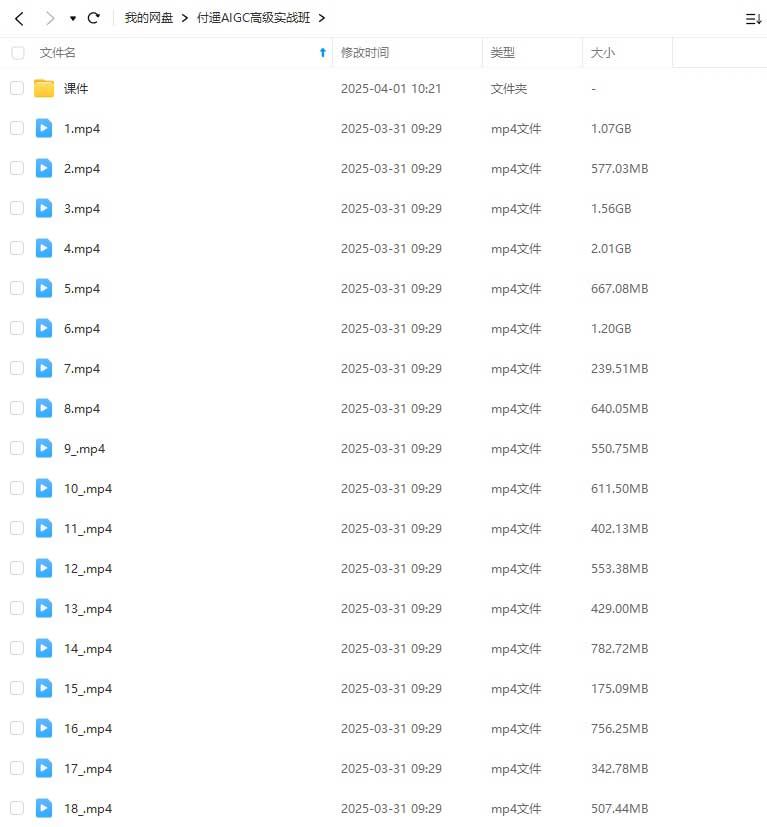The width and height of the screenshot is (767, 827).
Task: Toggle the list view sort menu icon
Action: [x=753, y=18]
